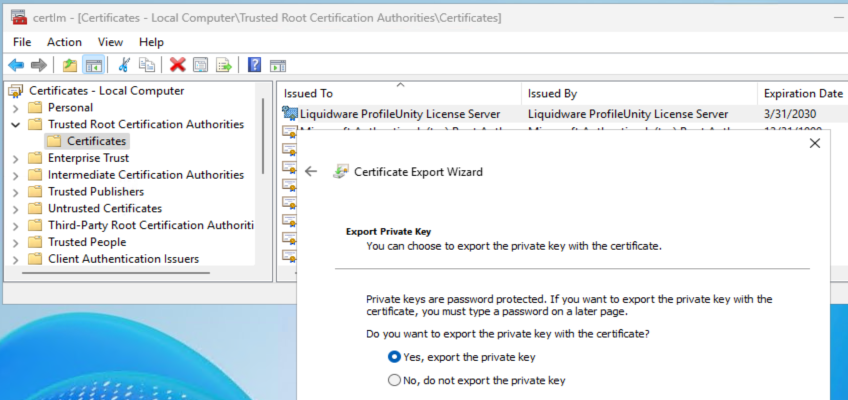Open the View menu
The image size is (848, 400).
pyautogui.click(x=110, y=42)
